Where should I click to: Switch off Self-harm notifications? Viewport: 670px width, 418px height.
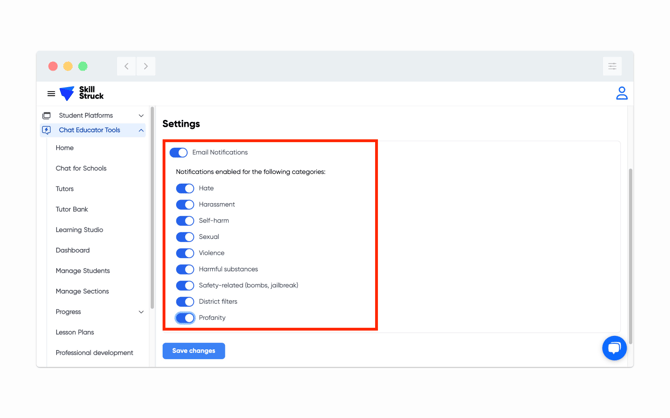point(185,221)
